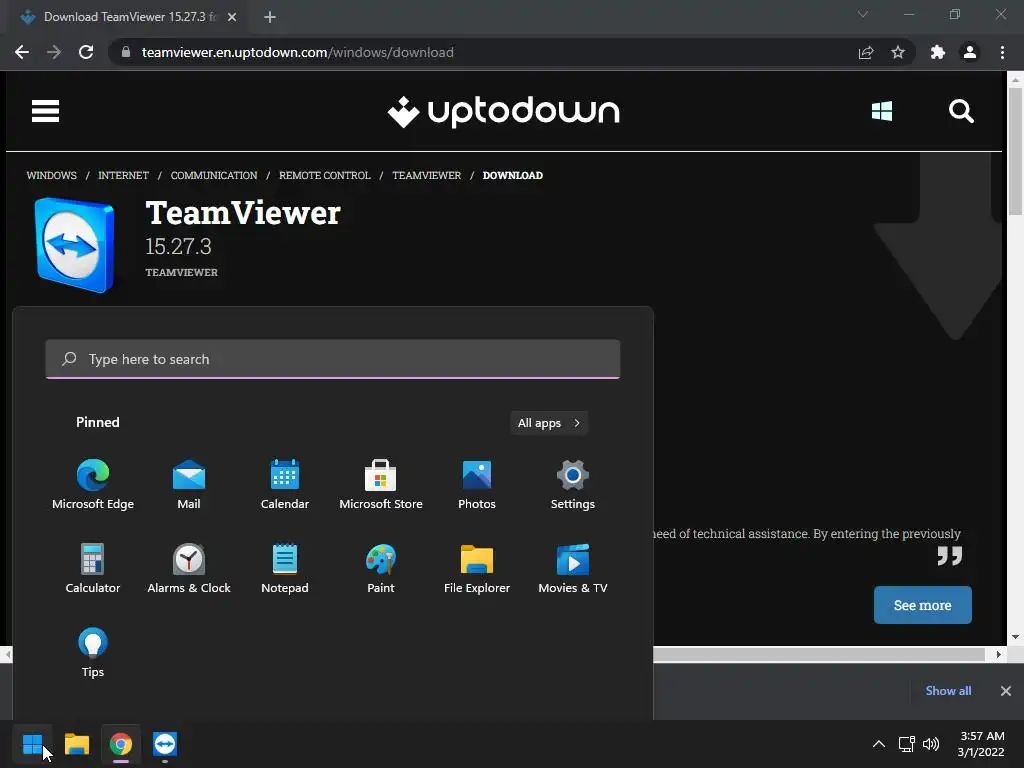The height and width of the screenshot is (768, 1024).
Task: Launch the Mail app
Action: (x=189, y=484)
